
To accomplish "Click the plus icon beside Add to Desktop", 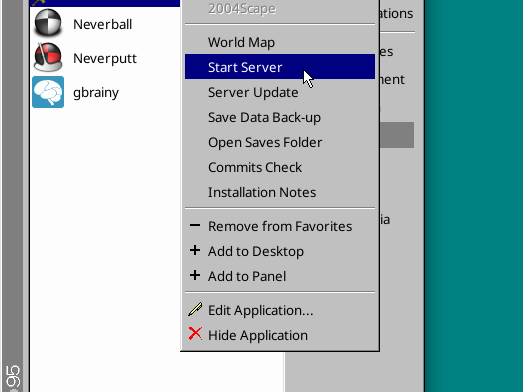I will click(195, 251).
